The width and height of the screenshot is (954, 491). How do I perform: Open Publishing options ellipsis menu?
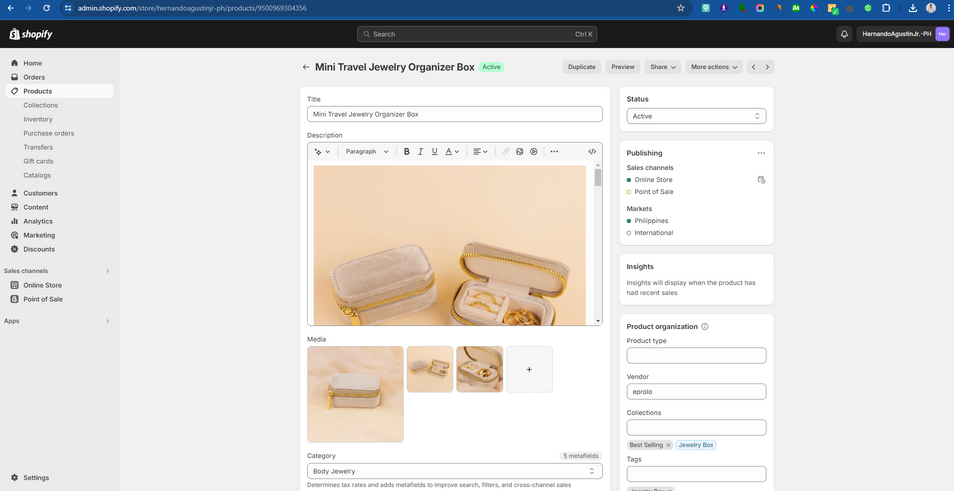tap(761, 153)
